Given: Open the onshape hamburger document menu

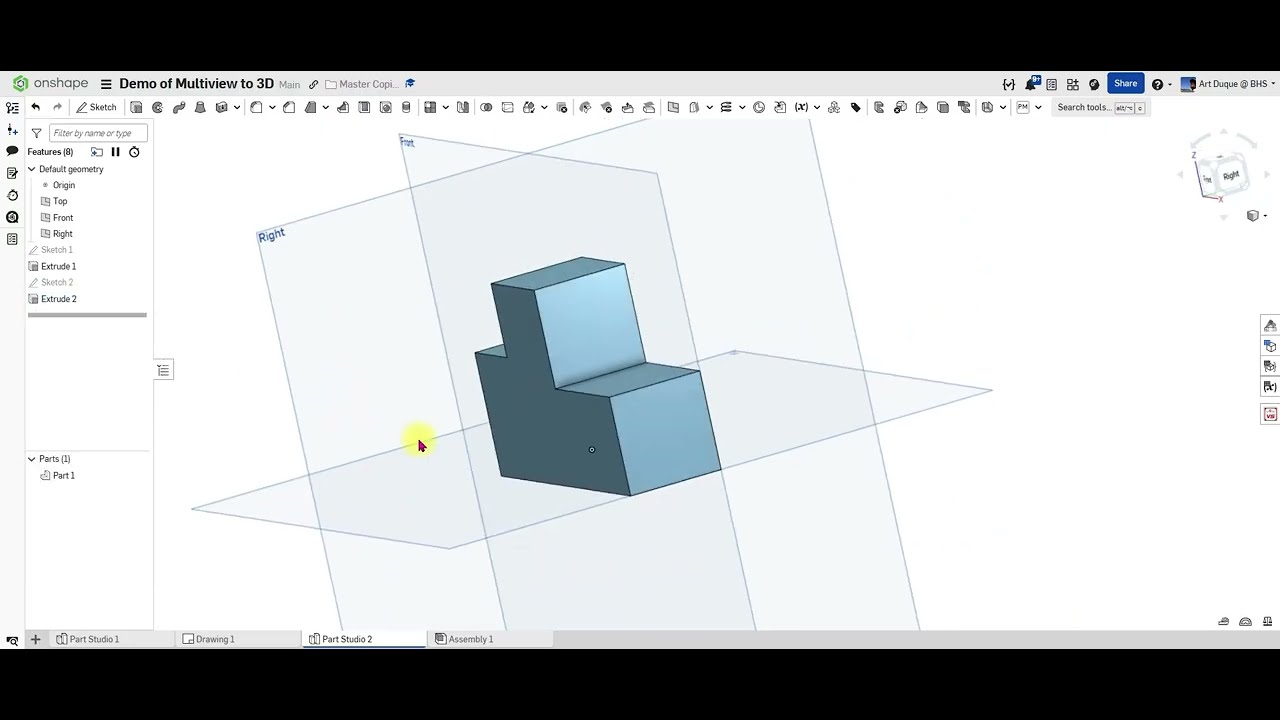Looking at the screenshot, I should point(106,84).
